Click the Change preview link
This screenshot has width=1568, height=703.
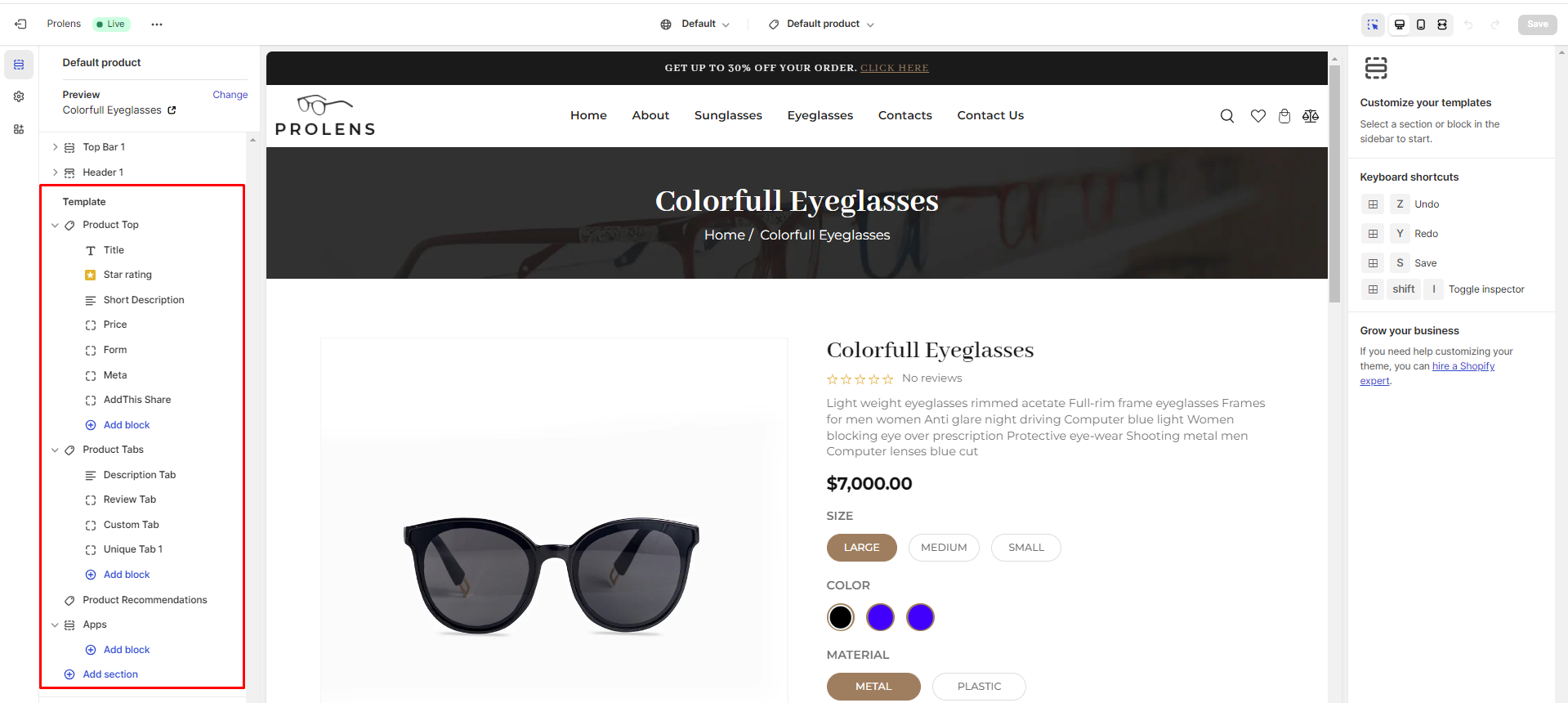point(230,95)
